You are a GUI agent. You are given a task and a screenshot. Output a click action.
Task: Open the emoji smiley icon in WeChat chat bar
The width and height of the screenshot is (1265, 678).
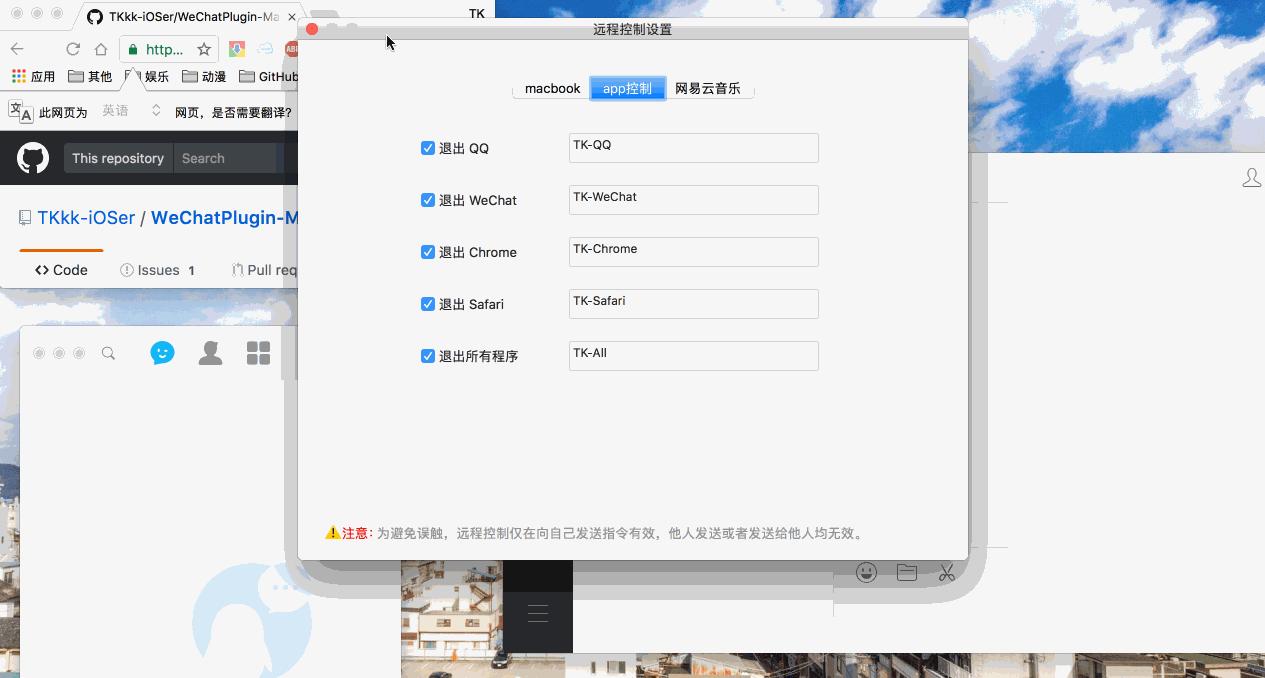[864, 571]
